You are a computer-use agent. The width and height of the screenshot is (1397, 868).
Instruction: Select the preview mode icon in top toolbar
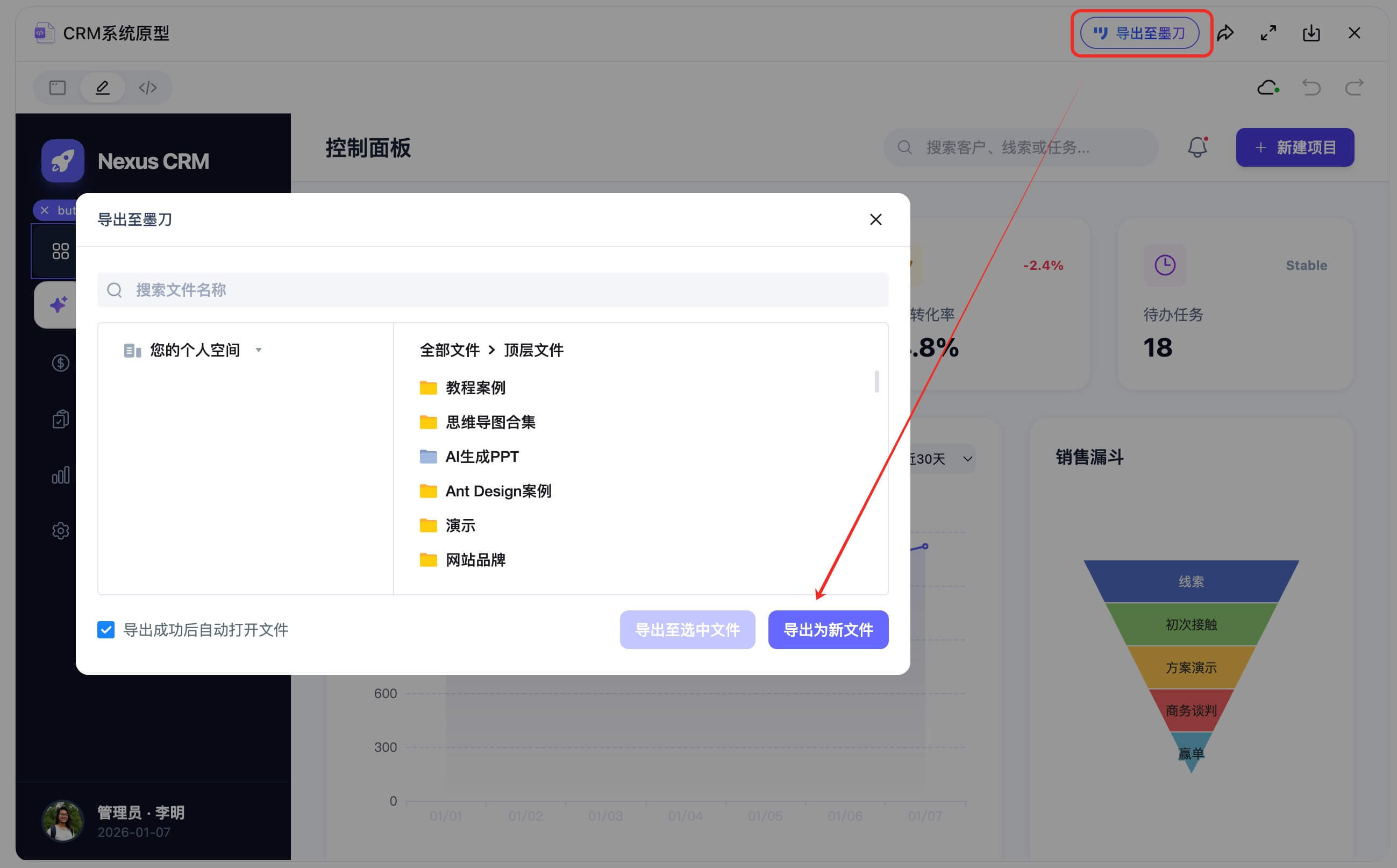tap(57, 87)
